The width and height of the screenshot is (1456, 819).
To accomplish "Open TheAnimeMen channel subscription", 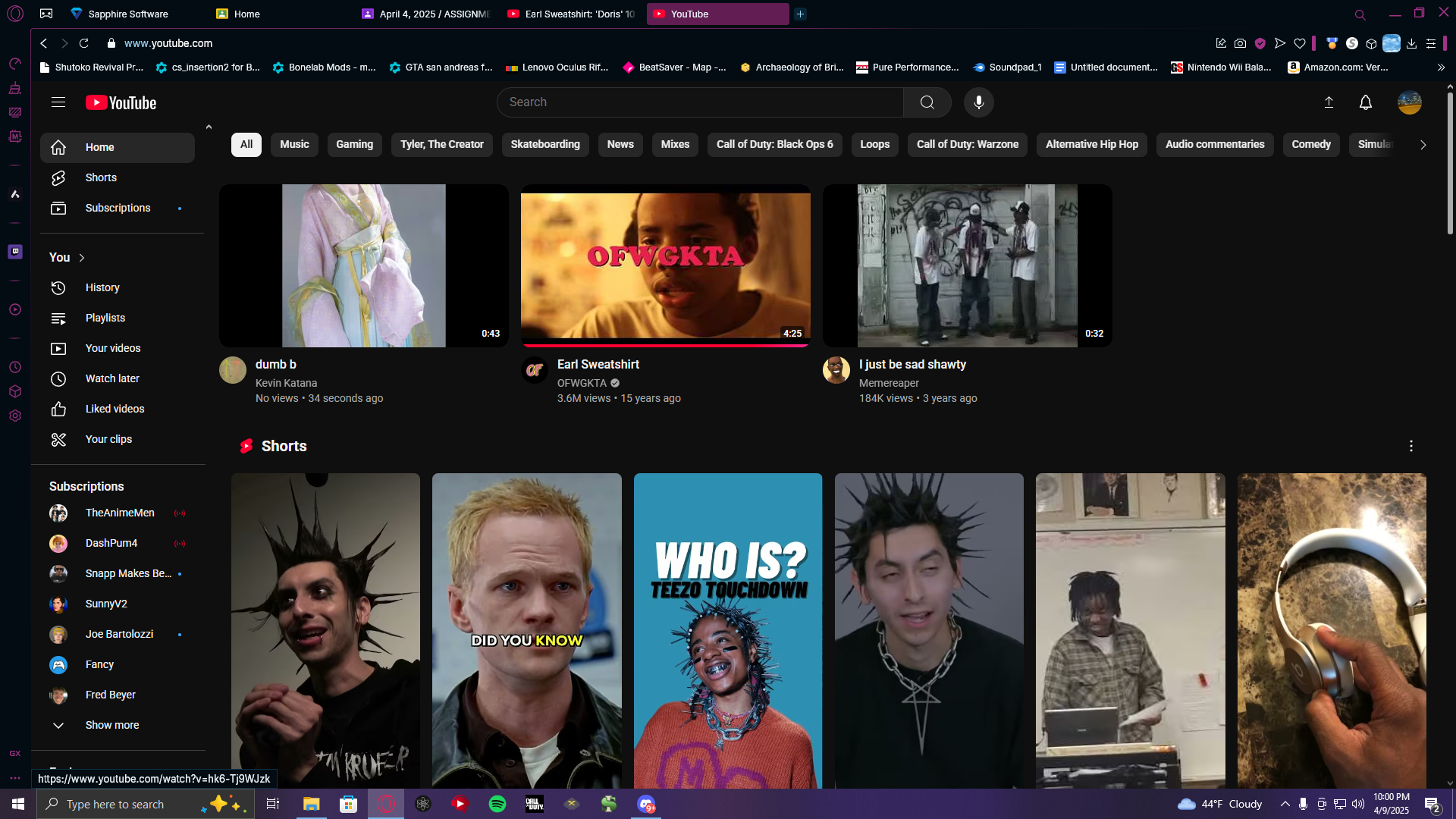I will pos(118,513).
